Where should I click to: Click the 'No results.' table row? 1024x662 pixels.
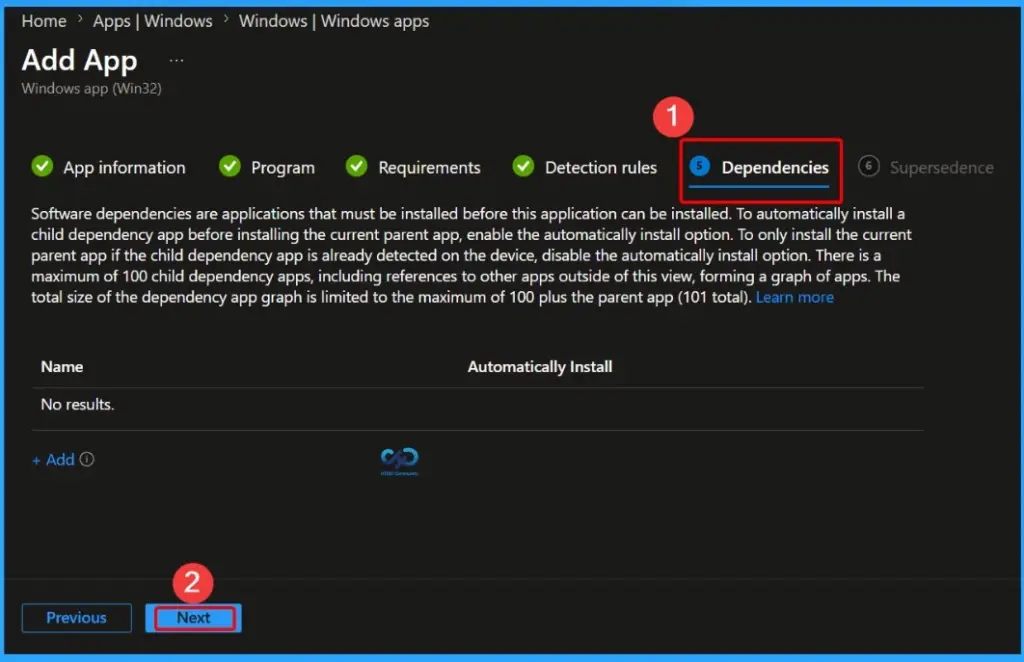pos(477,405)
